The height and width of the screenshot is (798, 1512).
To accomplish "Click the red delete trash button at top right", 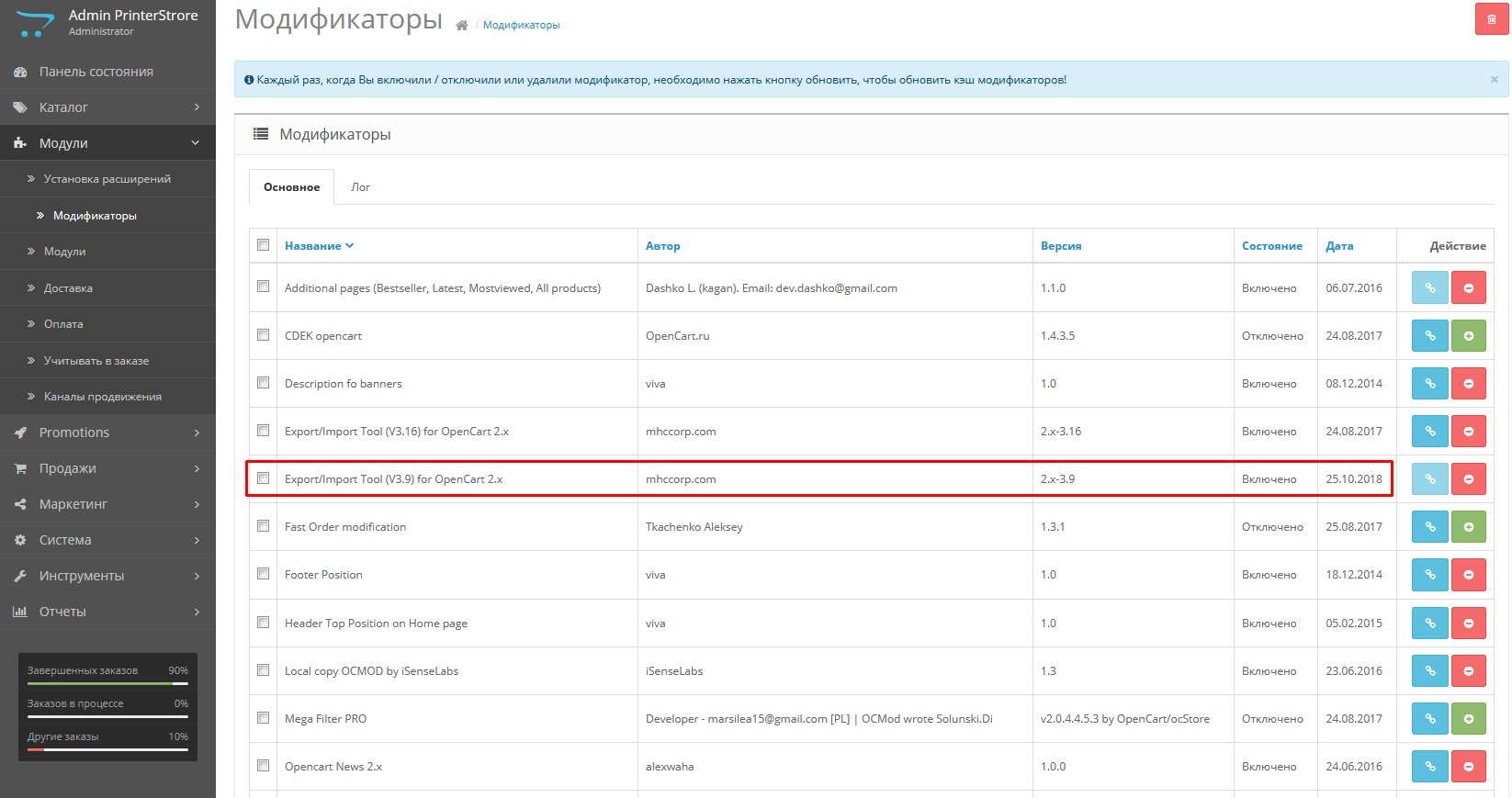I will click(1491, 19).
